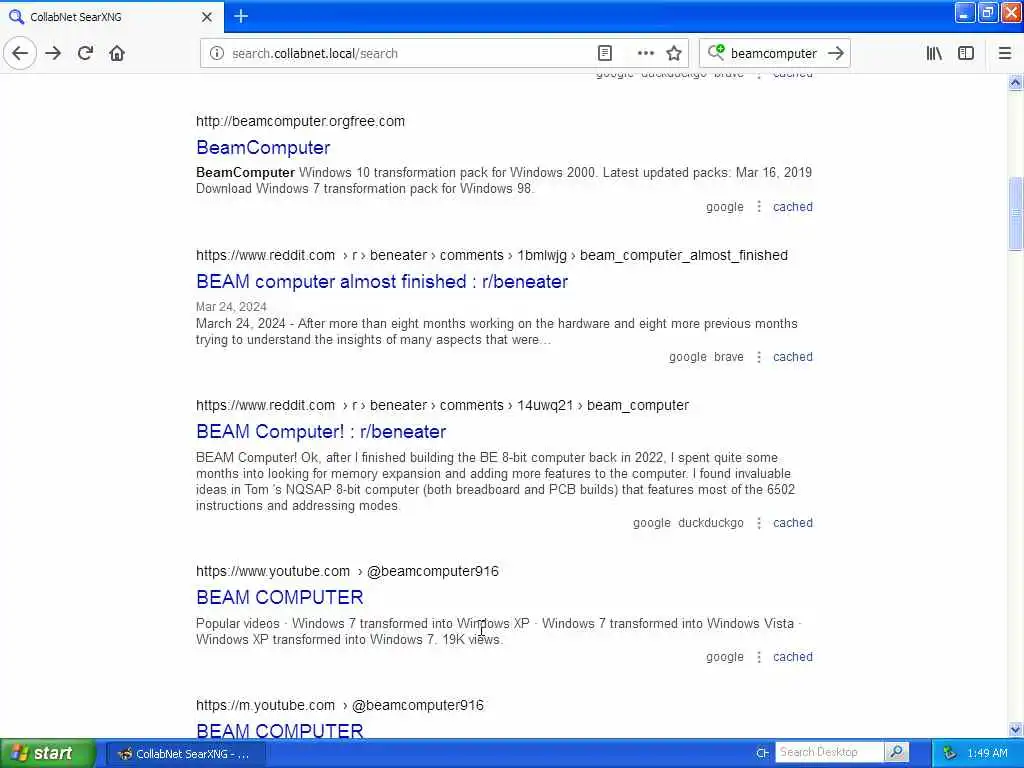This screenshot has height=768, width=1024.
Task: Open cached copy of www.youtube.com BEAM COMPUTER
Action: point(793,657)
